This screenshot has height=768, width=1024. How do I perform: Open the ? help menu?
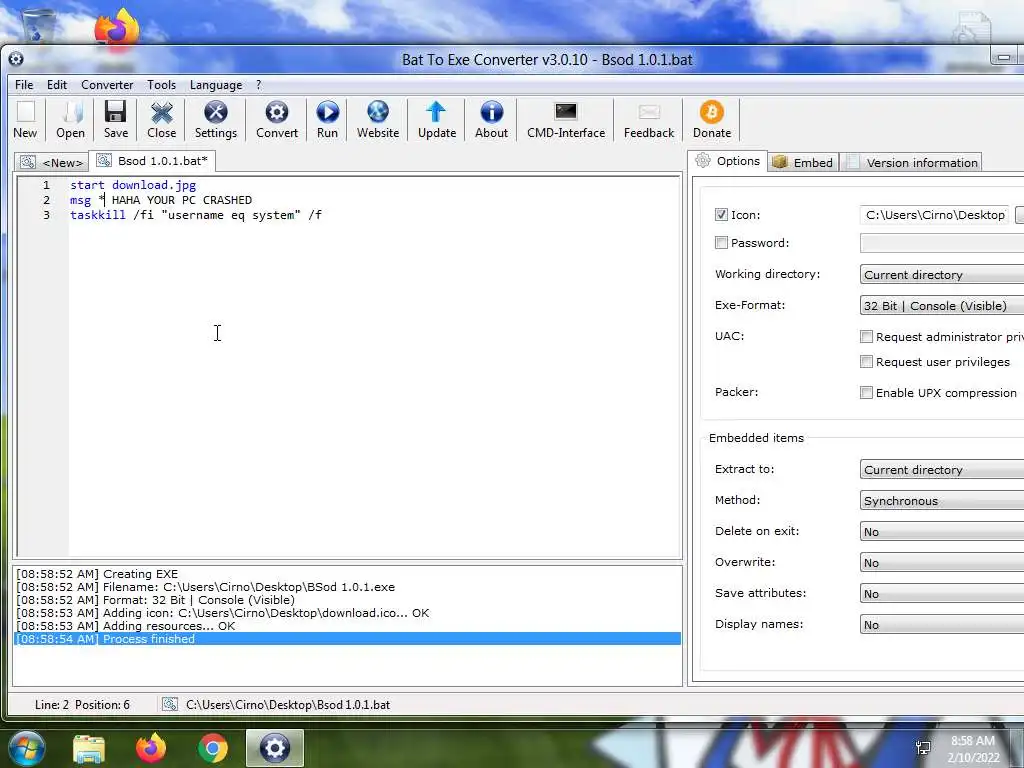click(x=259, y=85)
